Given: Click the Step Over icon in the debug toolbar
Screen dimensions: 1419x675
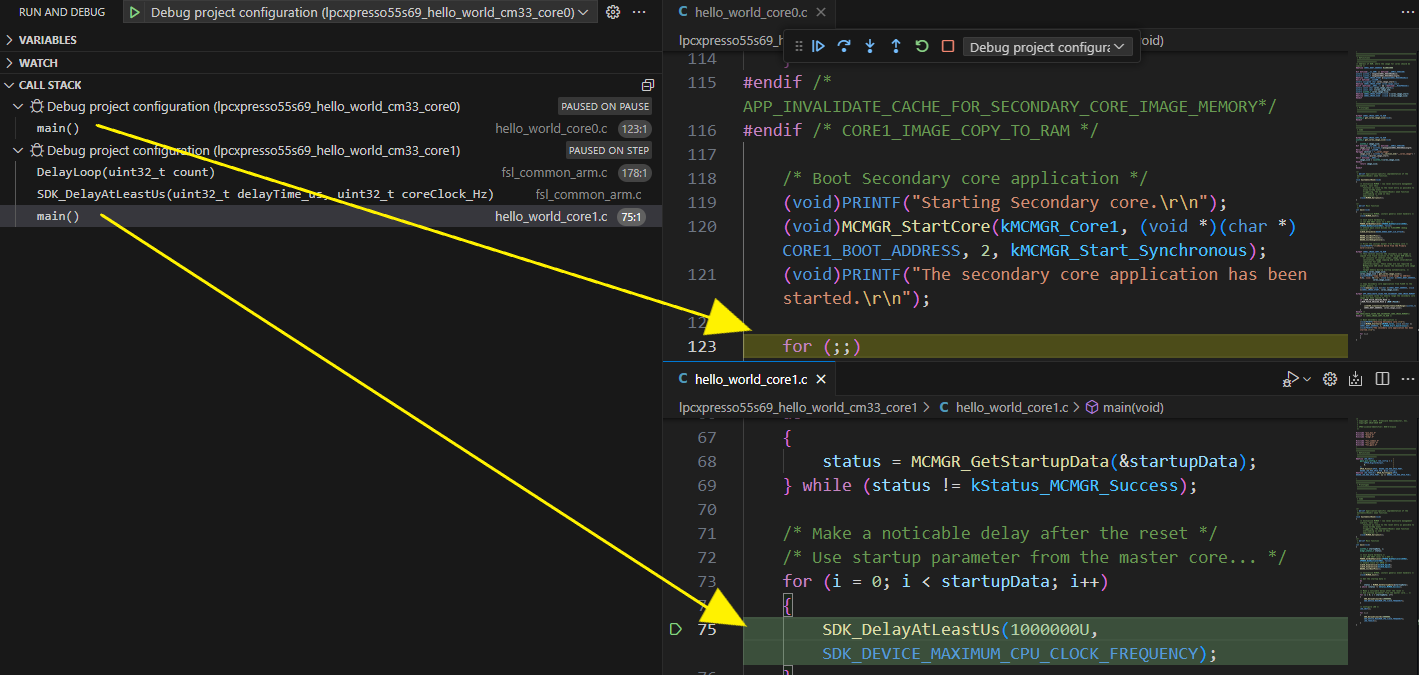Looking at the screenshot, I should point(843,46).
